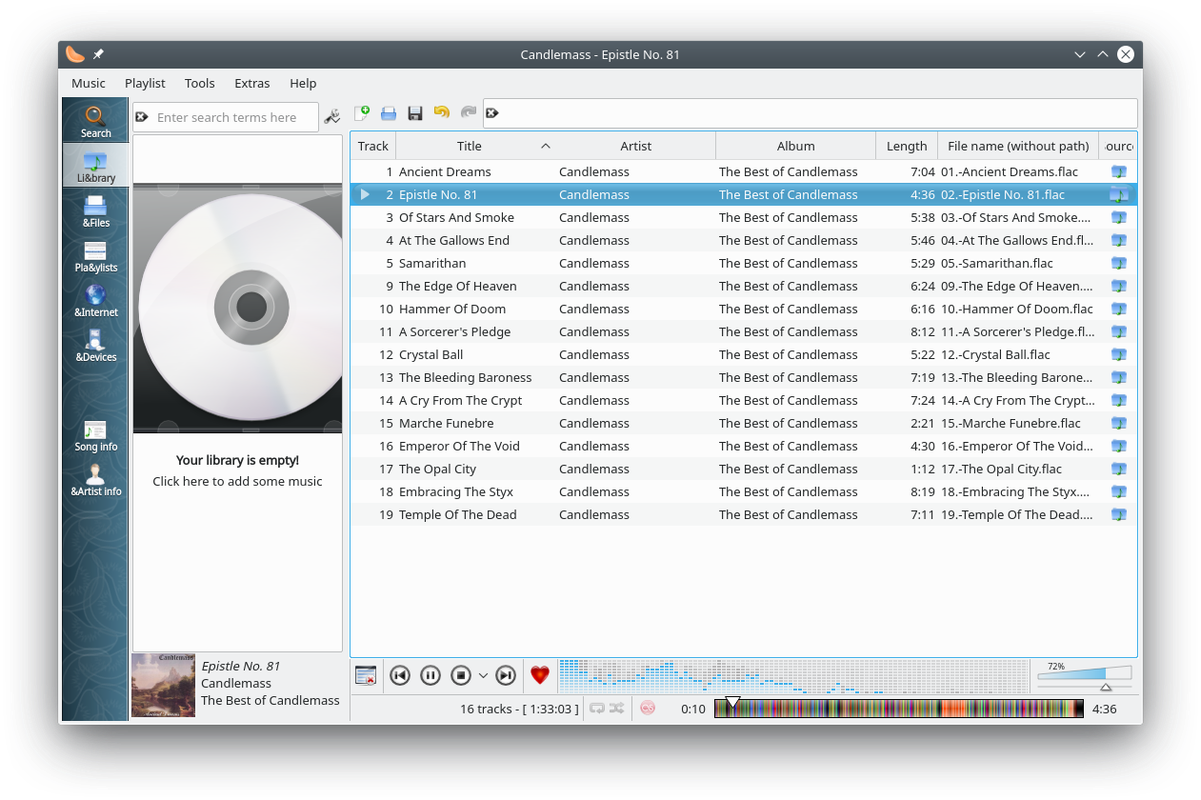Click the spectrum analyzer display
Screen dimensions: 1201x800
point(794,676)
